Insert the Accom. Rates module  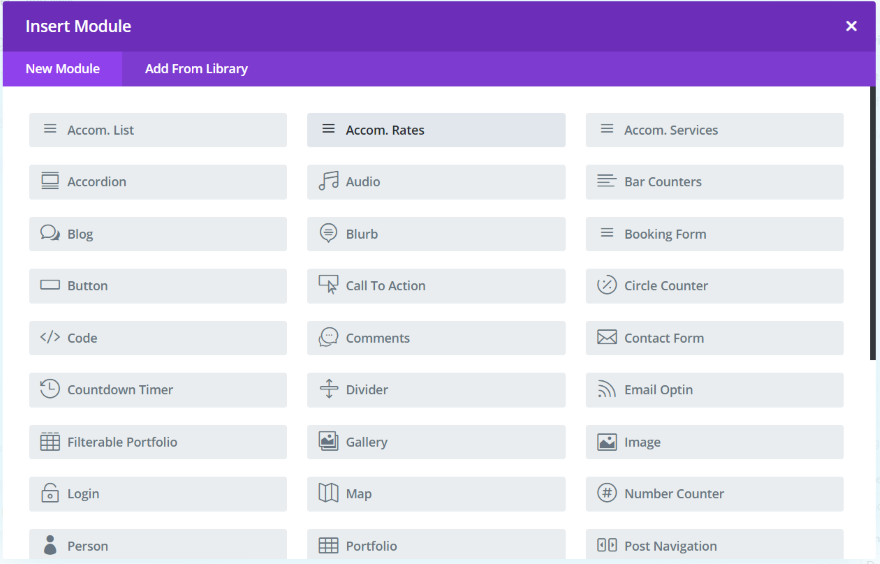(436, 130)
